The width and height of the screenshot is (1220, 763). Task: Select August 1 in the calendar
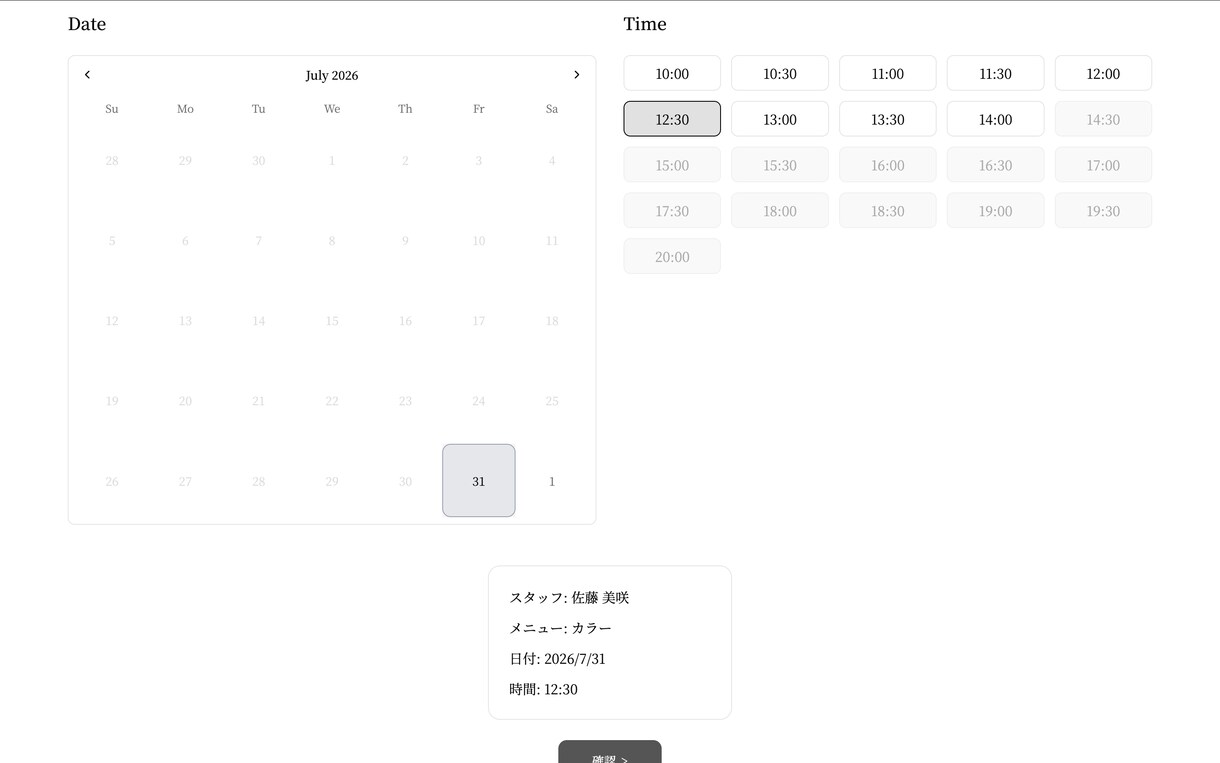pos(552,481)
